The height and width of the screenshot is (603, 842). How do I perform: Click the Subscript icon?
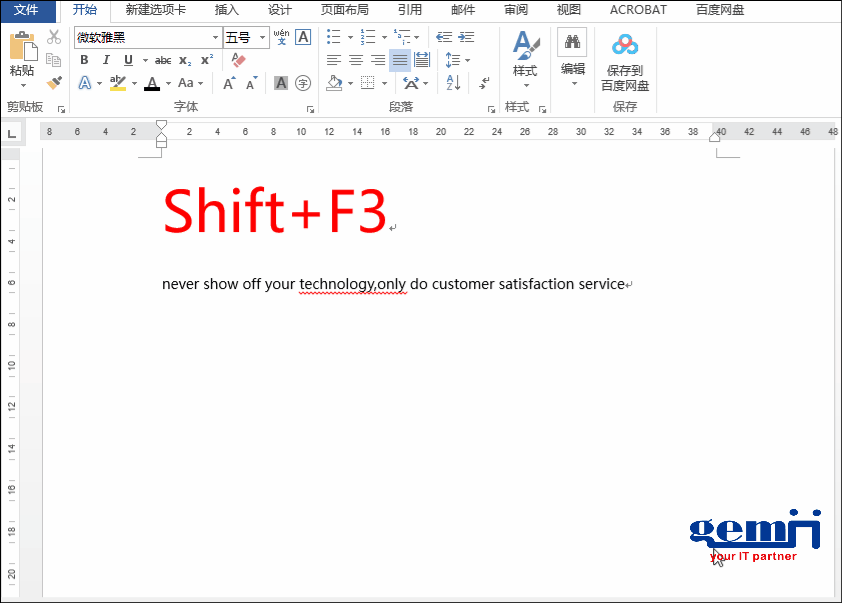tap(185, 60)
